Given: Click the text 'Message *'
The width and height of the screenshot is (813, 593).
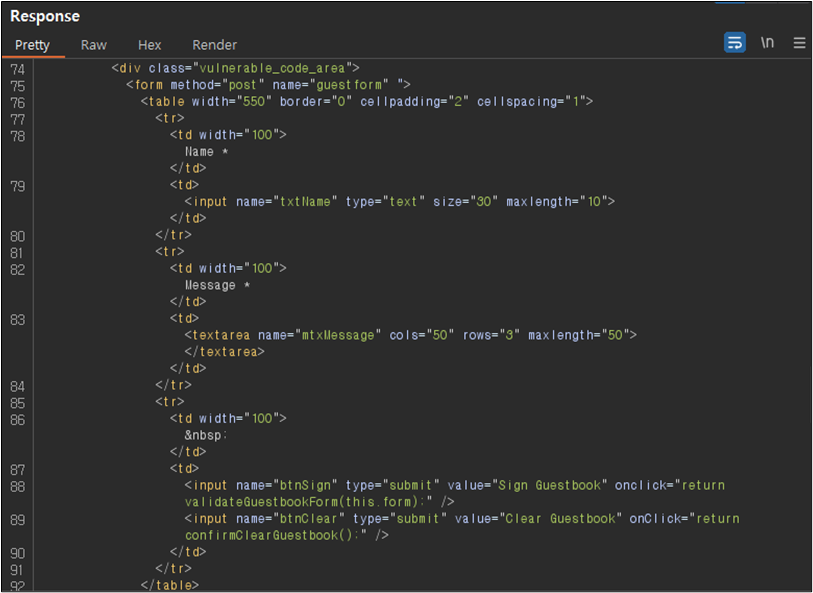Looking at the screenshot, I should tap(217, 285).
